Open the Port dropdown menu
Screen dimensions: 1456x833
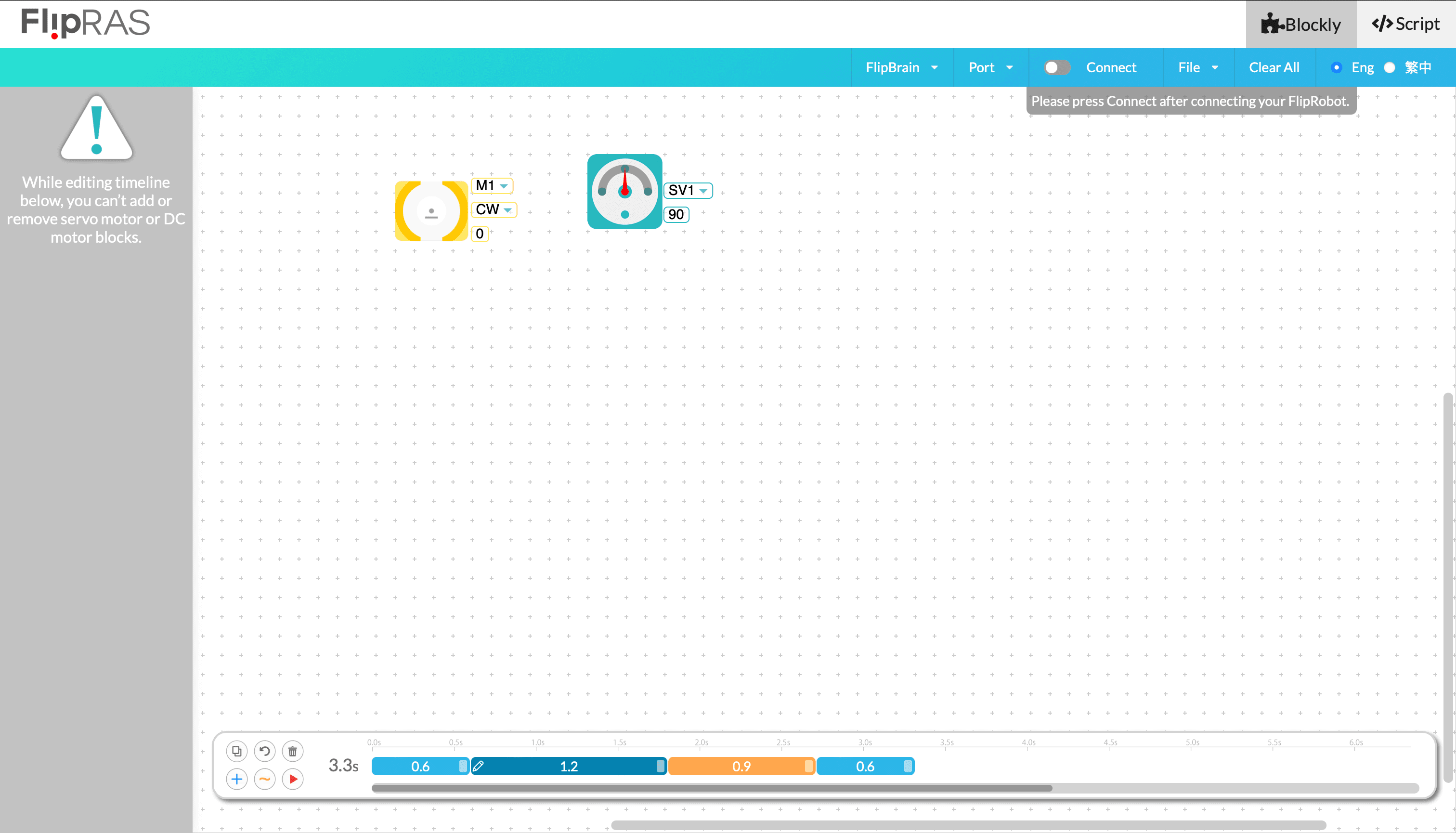[x=991, y=67]
